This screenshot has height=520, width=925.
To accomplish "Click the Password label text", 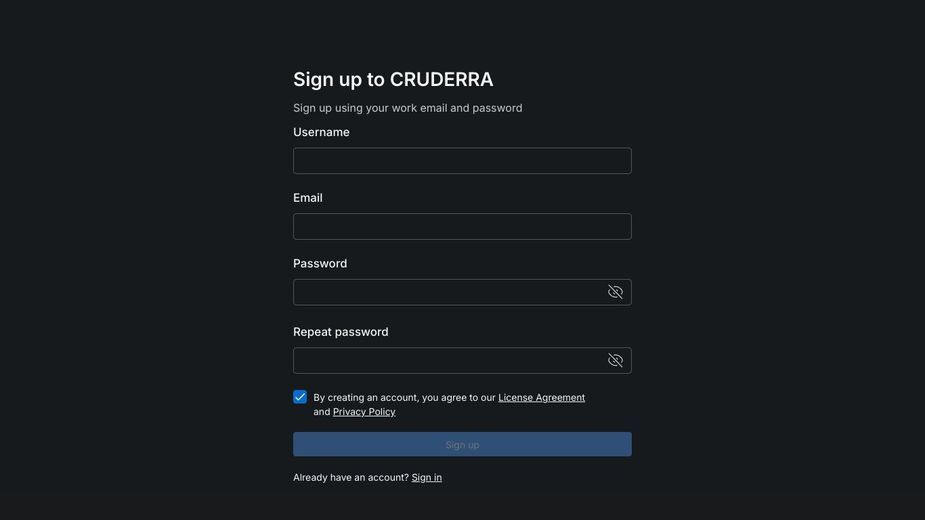I will click(320, 264).
